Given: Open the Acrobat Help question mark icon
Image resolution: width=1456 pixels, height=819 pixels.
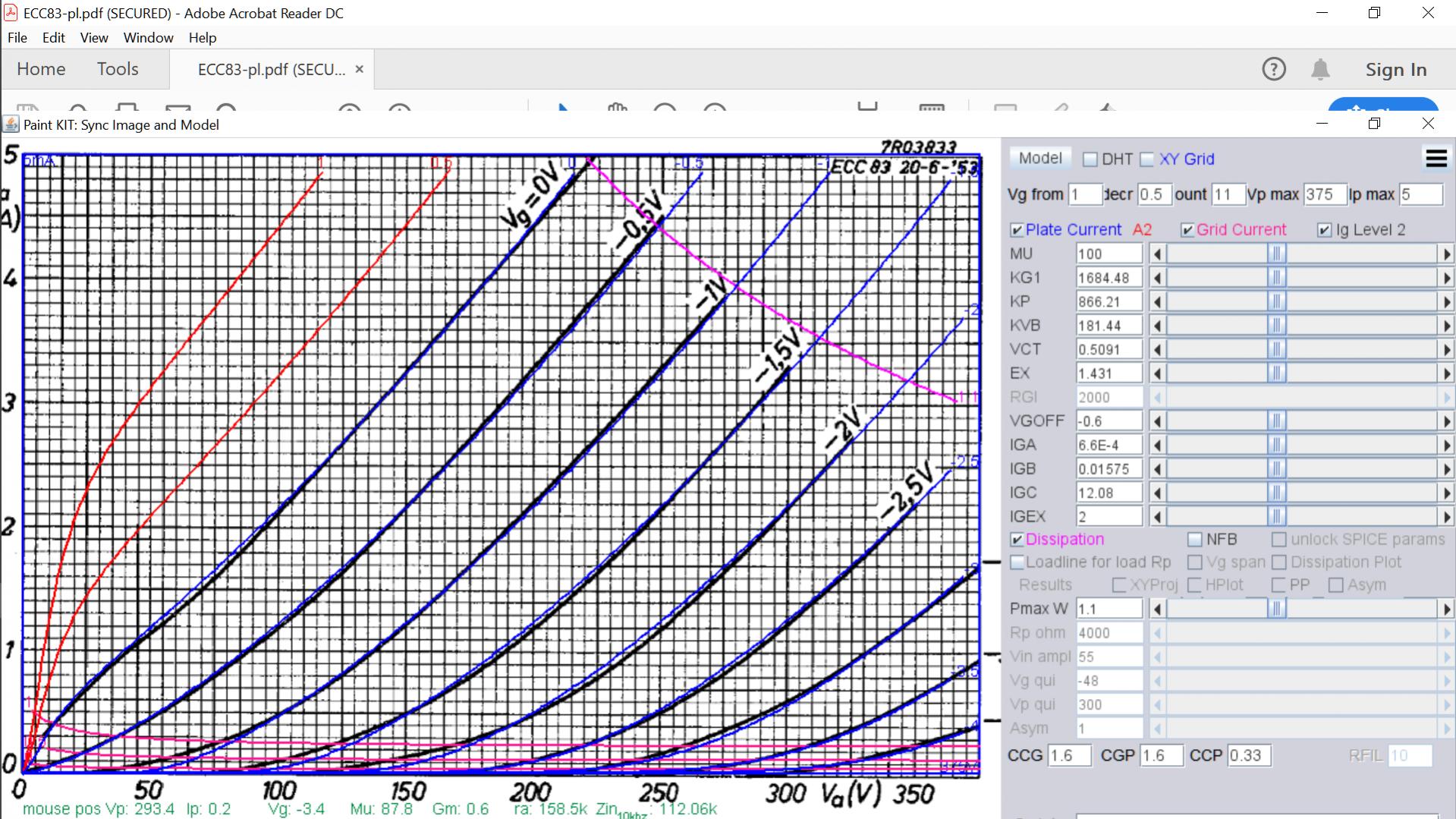Looking at the screenshot, I should point(1274,69).
